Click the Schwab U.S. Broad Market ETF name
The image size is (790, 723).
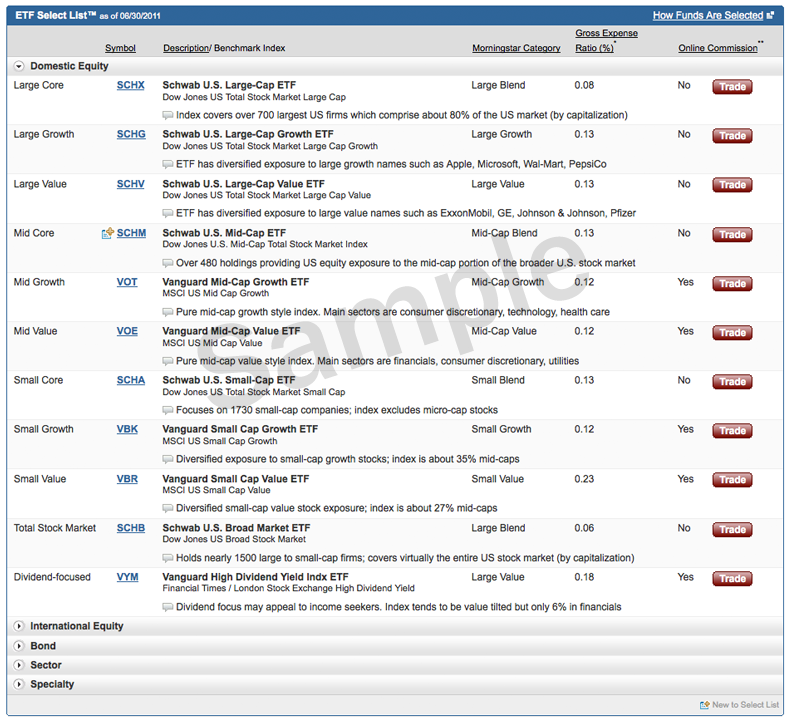[236, 528]
